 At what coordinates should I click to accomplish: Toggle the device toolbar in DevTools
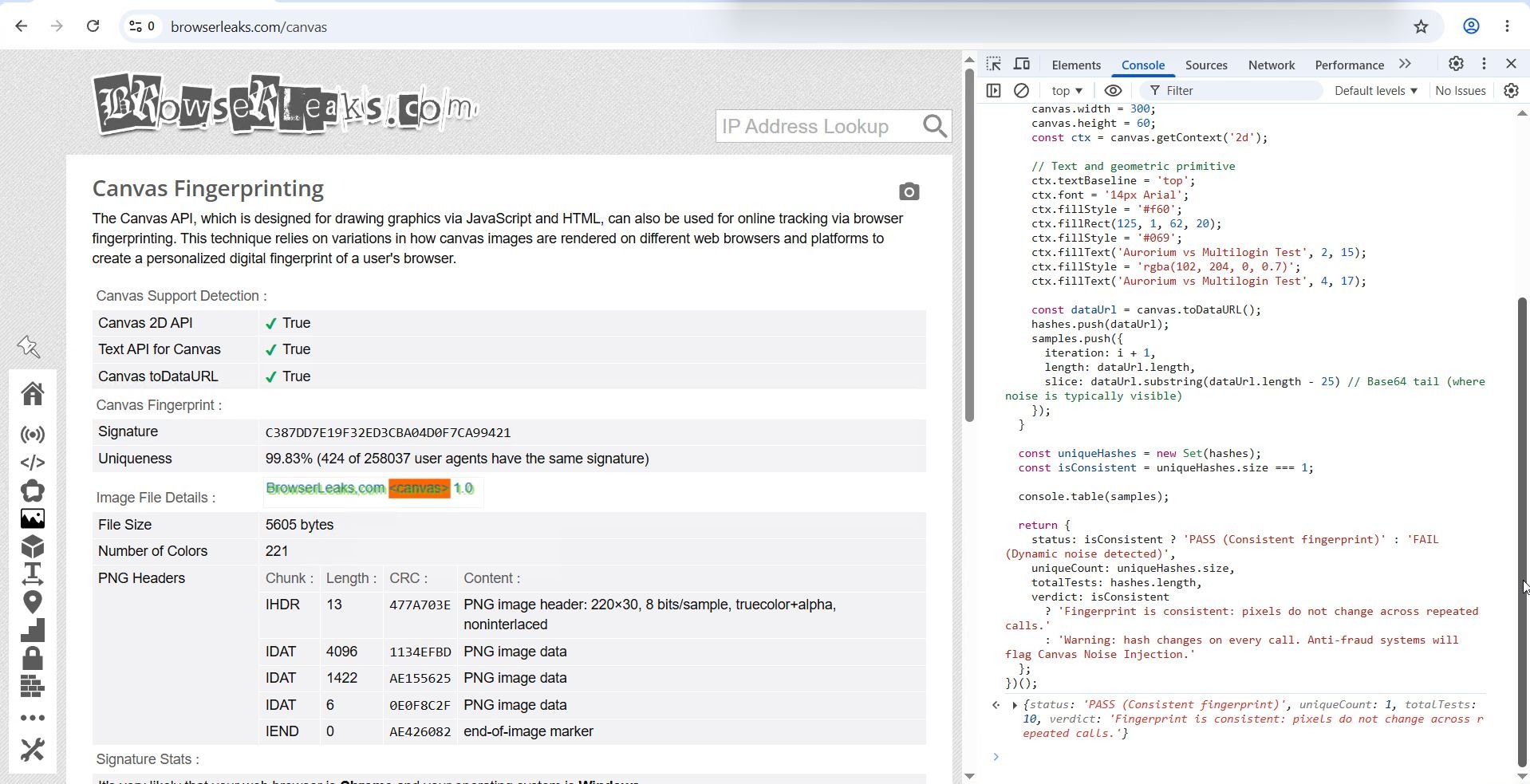[1022, 65]
